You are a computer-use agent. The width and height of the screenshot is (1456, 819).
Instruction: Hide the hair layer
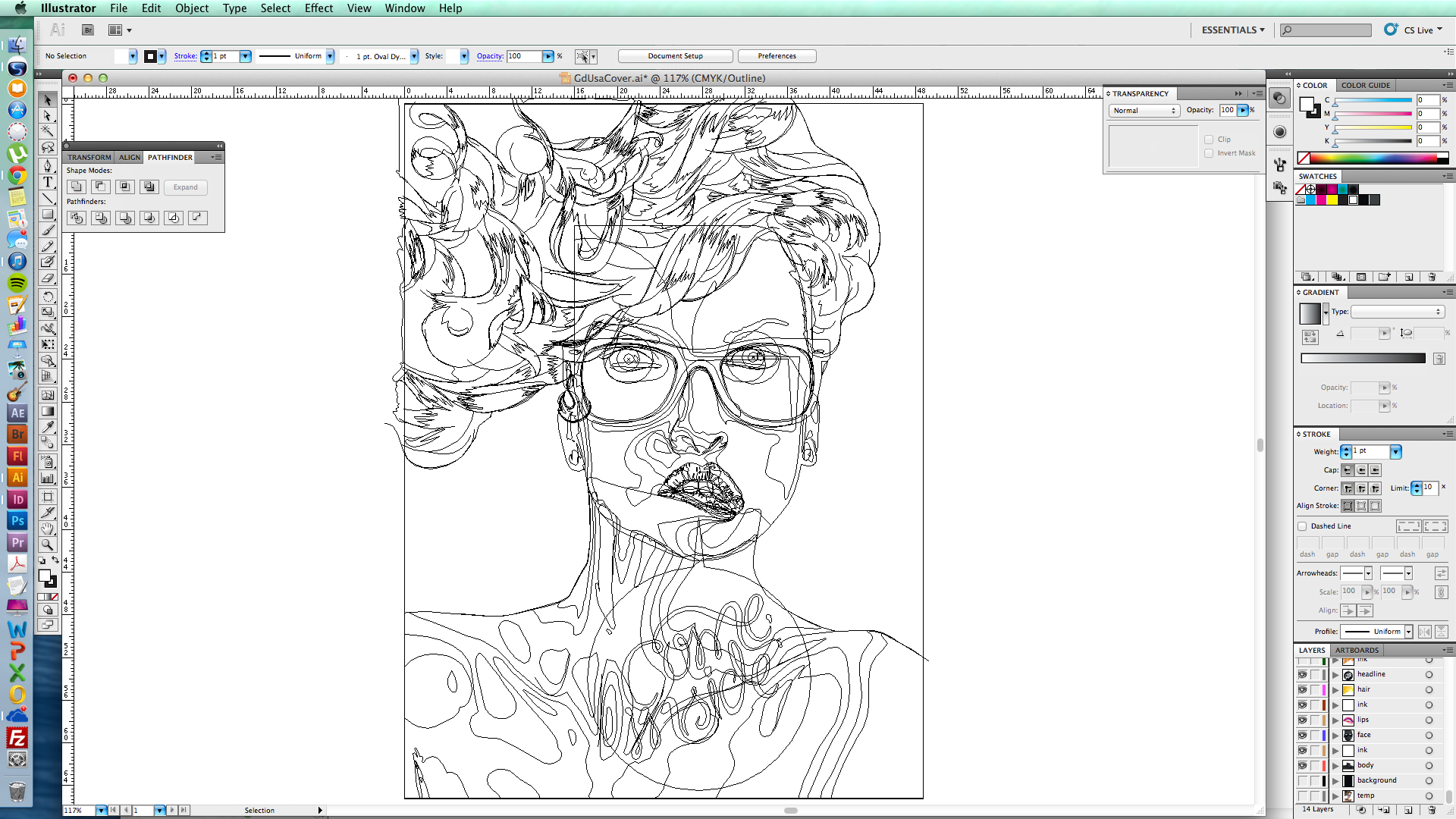(x=1302, y=689)
